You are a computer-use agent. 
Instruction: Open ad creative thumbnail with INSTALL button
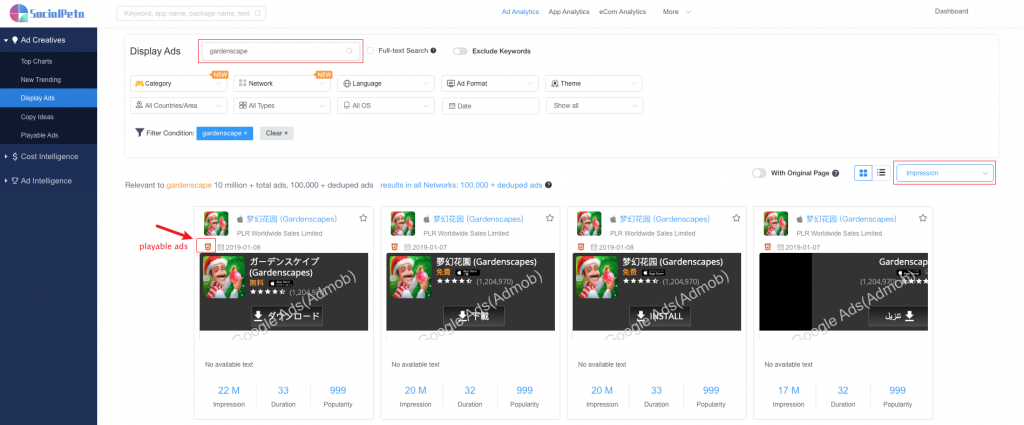[657, 291]
